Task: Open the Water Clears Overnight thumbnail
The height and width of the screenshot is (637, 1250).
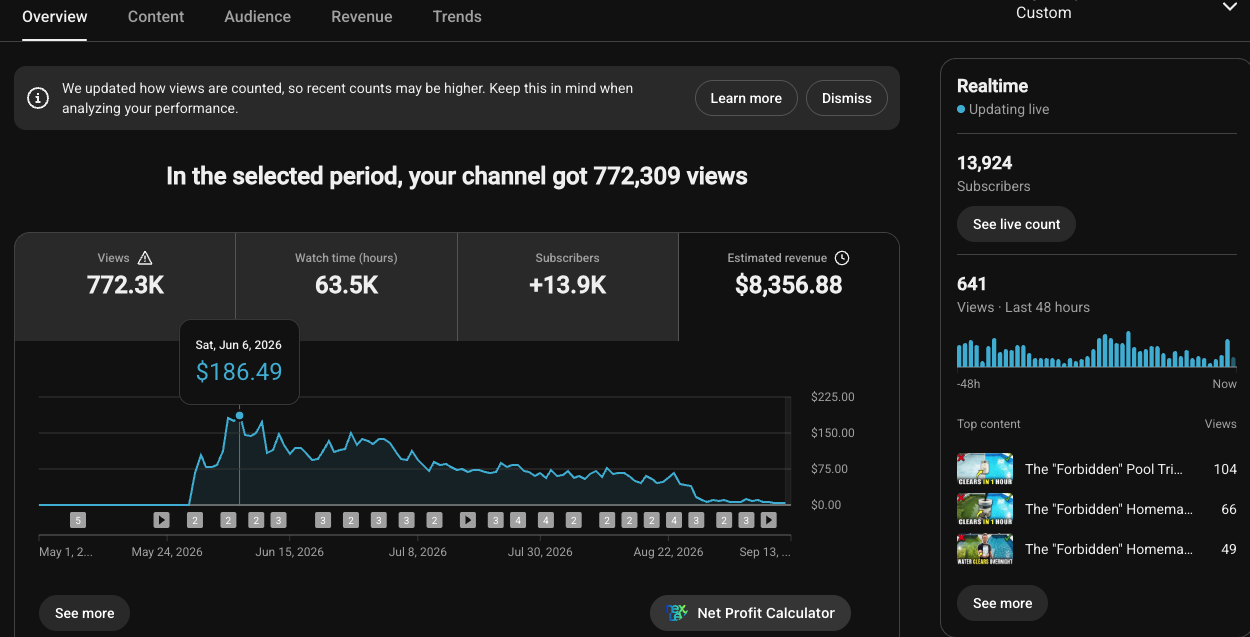Action: coord(985,549)
